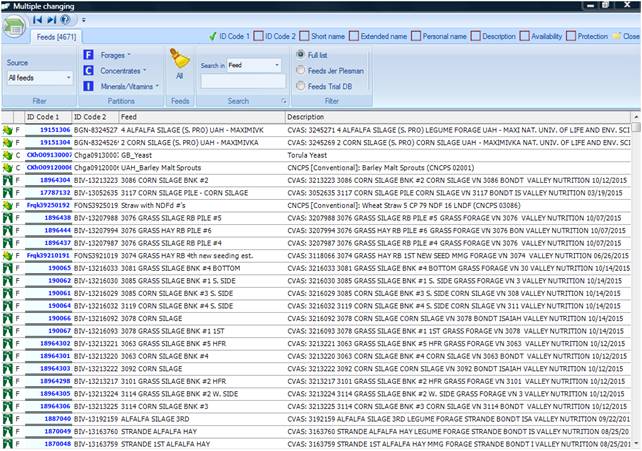The height and width of the screenshot is (451, 642).
Task: Click the scrollbar down arrow
Action: [636, 443]
